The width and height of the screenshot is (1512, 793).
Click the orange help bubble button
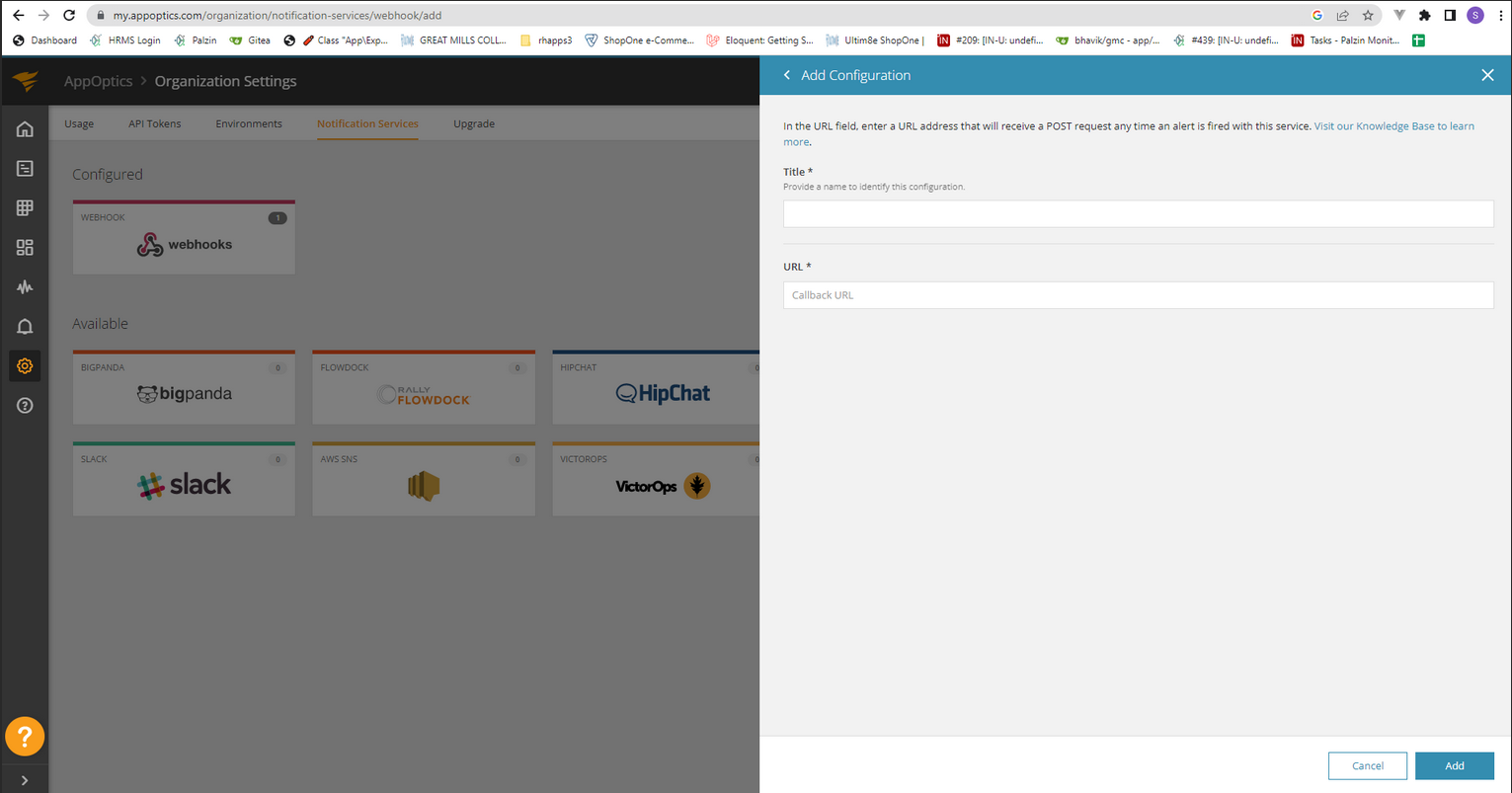(x=25, y=737)
